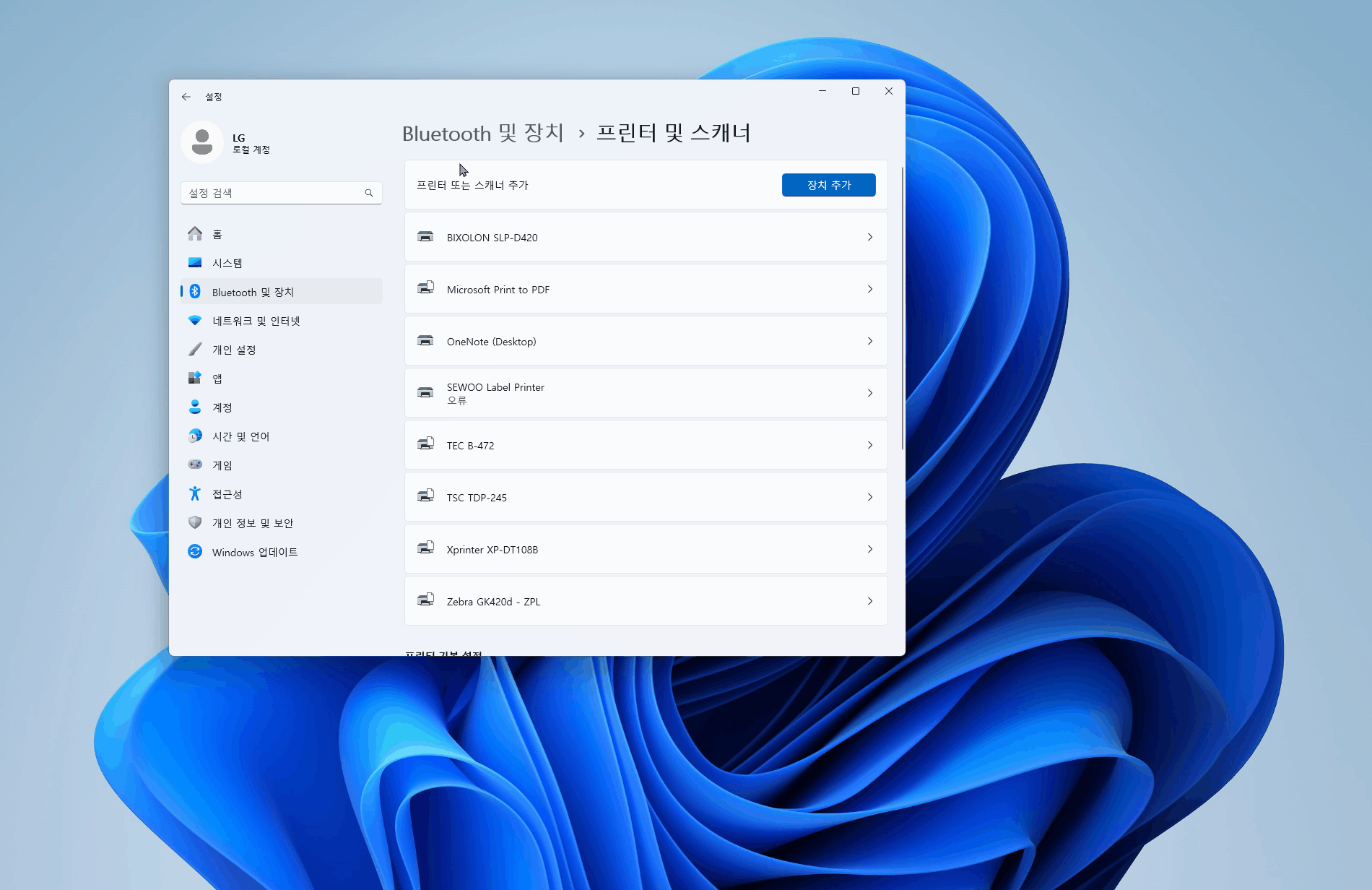Click the 개인 정보 및 보안 shield icon
Screen dimensions: 1372x890
[195, 522]
